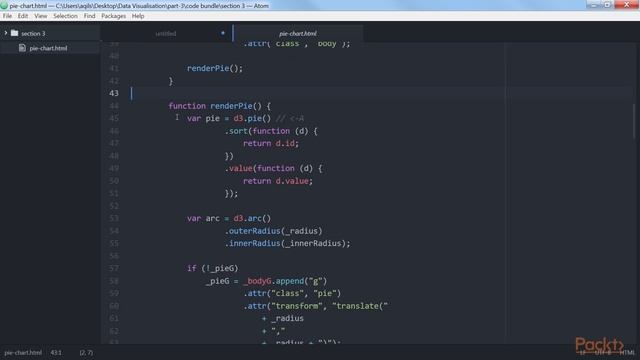Click '_pieG = _bodyG.append("g")' code line
The height and width of the screenshot is (360, 640).
click(267, 281)
